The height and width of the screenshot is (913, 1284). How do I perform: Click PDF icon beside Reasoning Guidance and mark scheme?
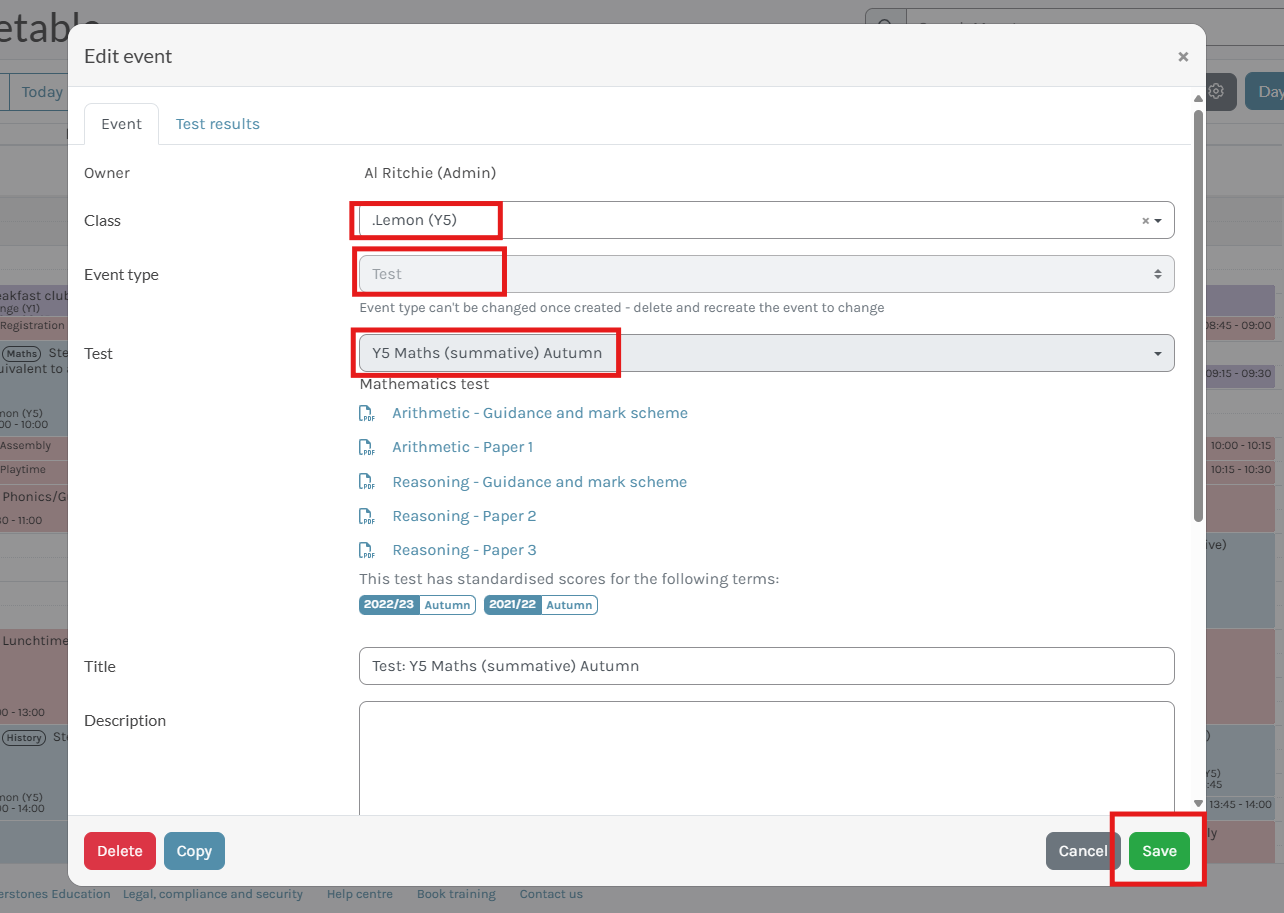(x=367, y=483)
